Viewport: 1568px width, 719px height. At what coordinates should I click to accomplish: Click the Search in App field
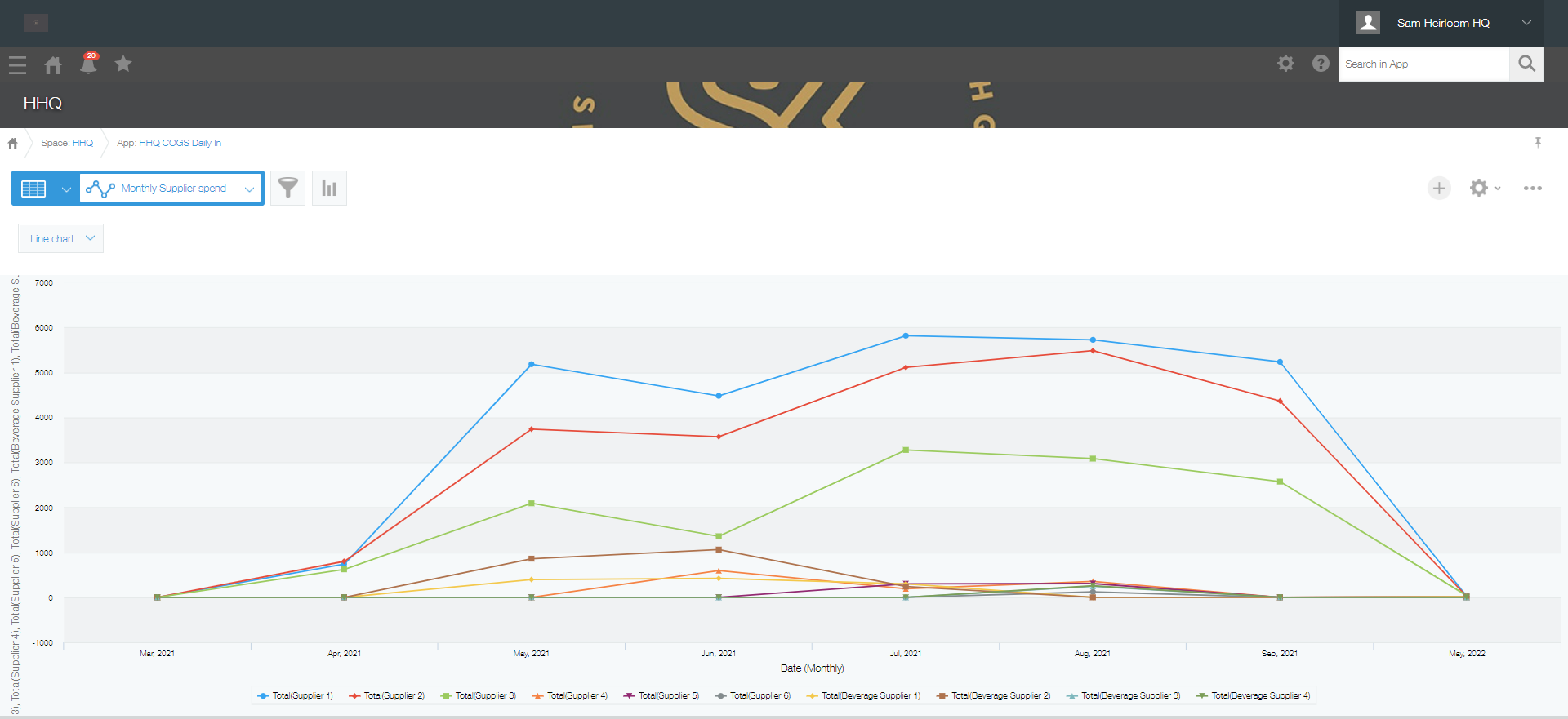point(1423,64)
